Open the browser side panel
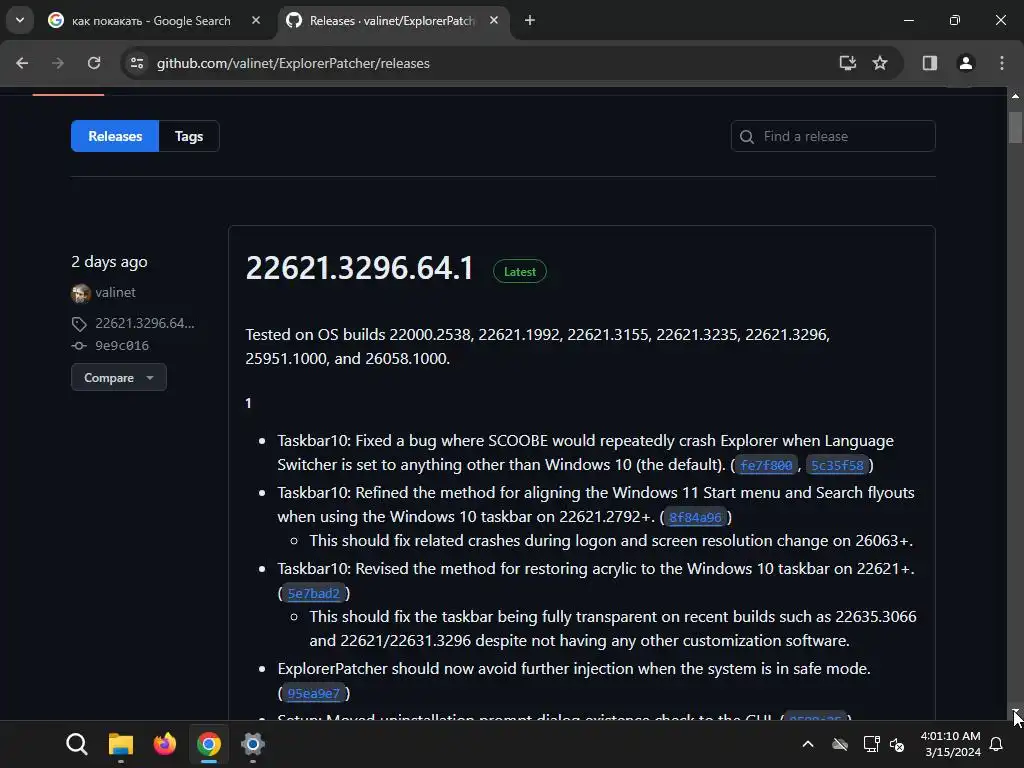Screen dimensions: 1024x768 pyautogui.click(x=930, y=63)
